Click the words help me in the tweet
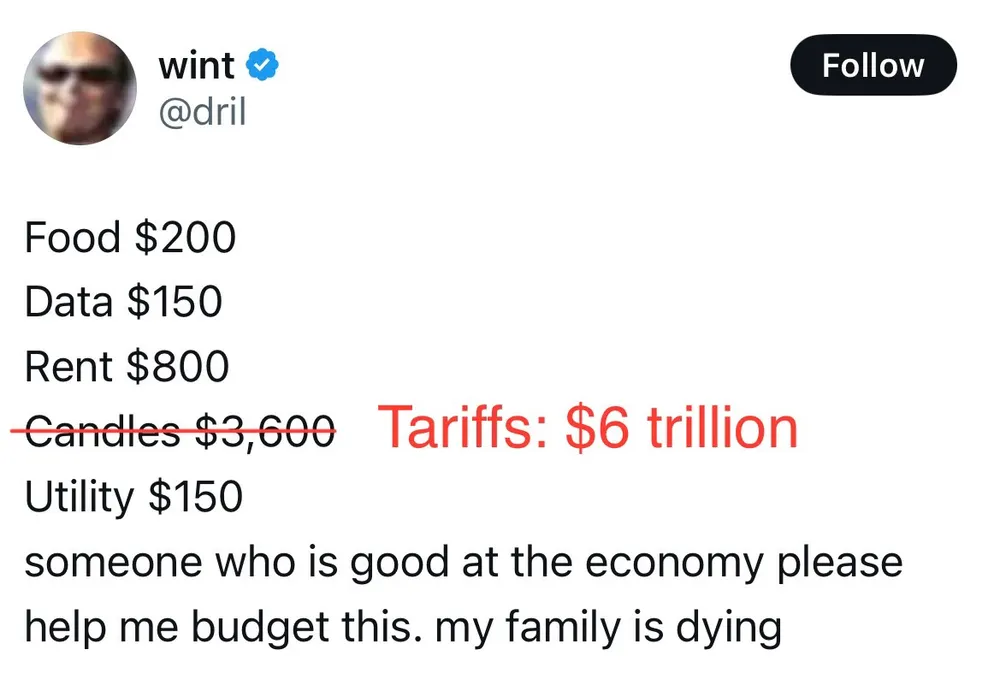This screenshot has height=696, width=1000. pyautogui.click(x=101, y=627)
